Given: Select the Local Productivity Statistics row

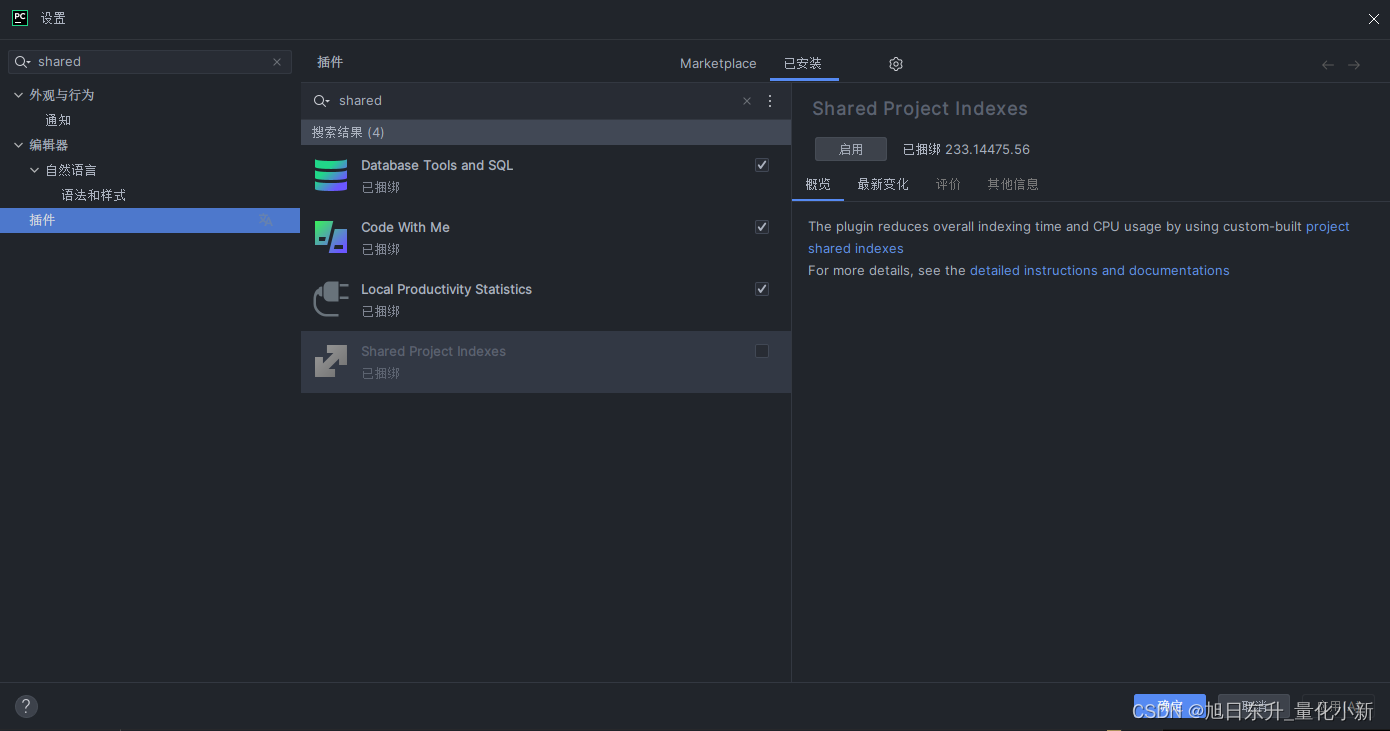Looking at the screenshot, I should (x=546, y=300).
